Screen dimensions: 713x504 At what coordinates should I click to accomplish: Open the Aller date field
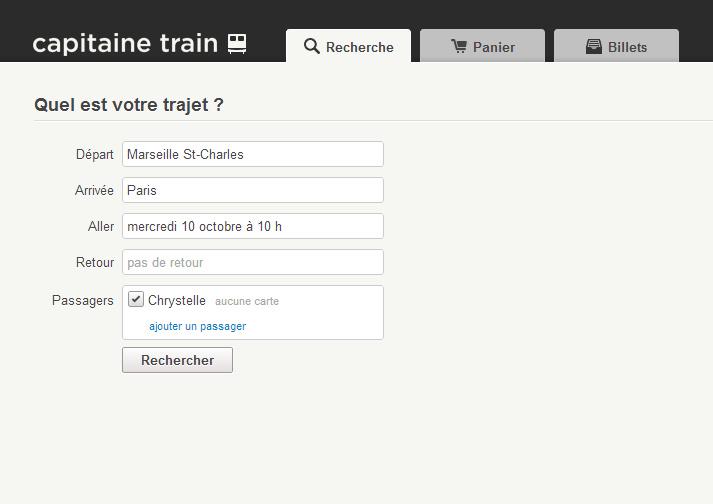pyautogui.click(x=253, y=226)
